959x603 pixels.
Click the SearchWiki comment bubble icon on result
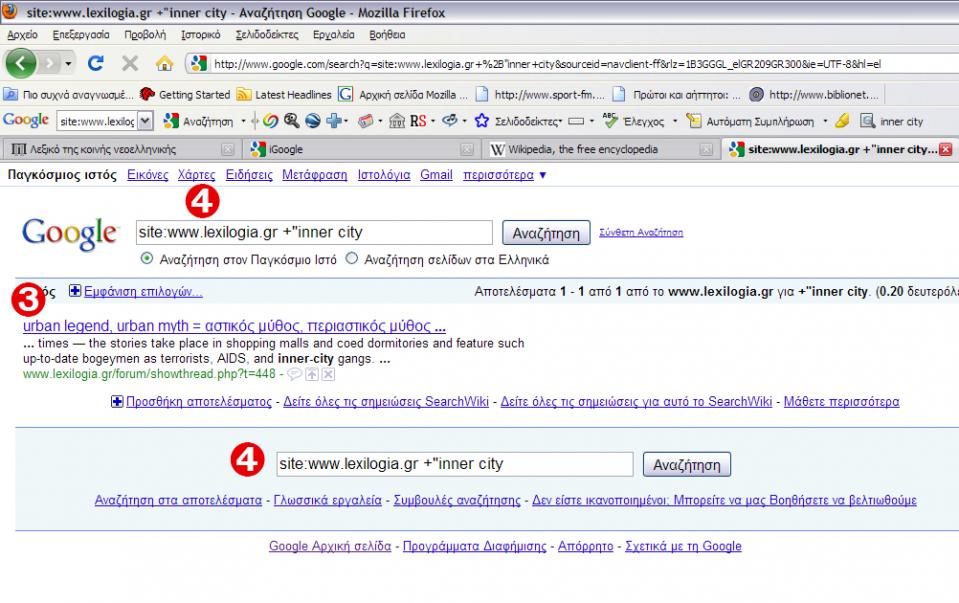(294, 374)
